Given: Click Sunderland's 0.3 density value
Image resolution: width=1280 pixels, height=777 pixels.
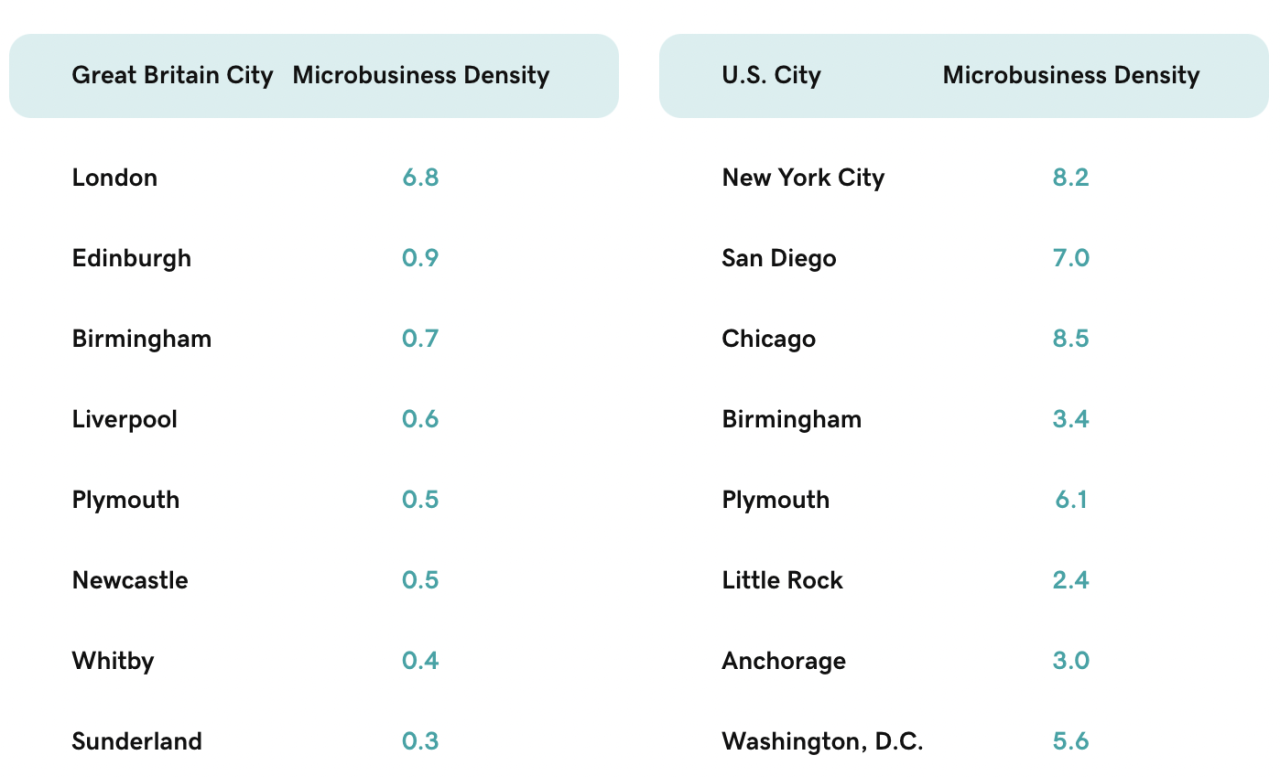Looking at the screenshot, I should (421, 742).
